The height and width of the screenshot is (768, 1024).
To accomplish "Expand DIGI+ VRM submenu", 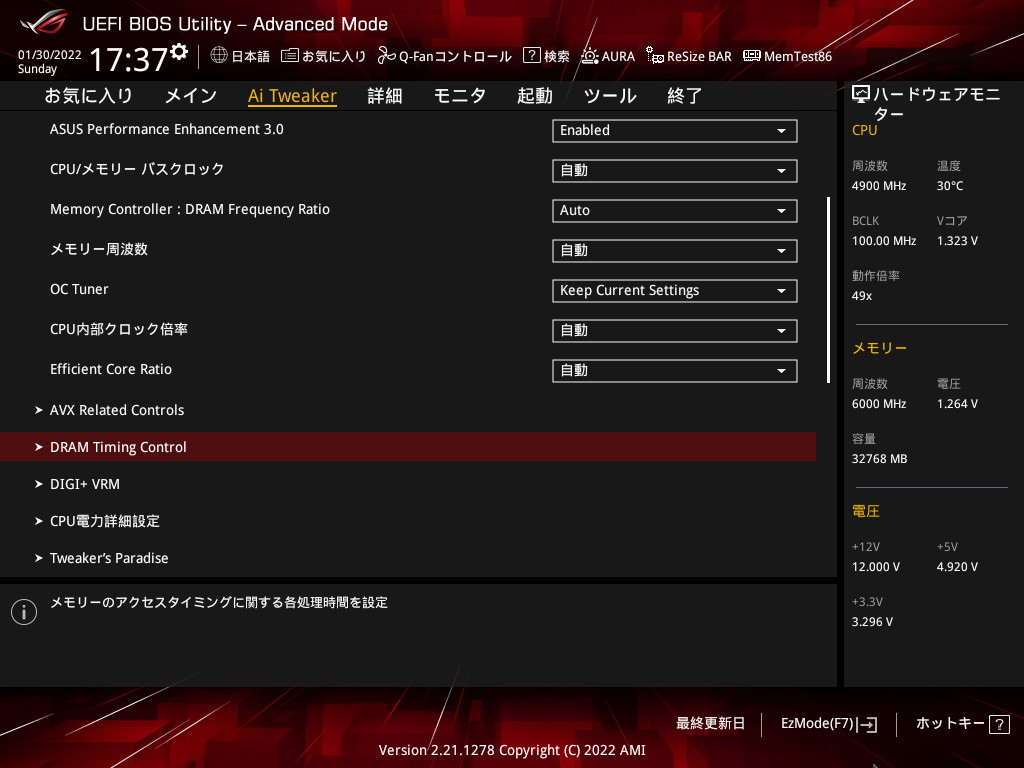I will coord(77,484).
